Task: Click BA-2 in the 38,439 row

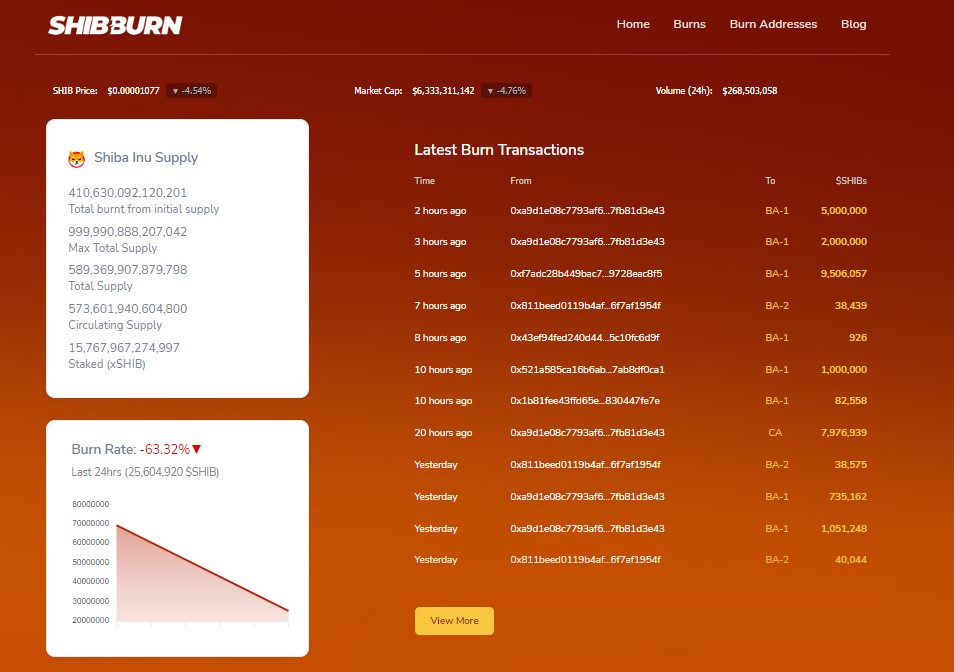Action: [x=776, y=305]
